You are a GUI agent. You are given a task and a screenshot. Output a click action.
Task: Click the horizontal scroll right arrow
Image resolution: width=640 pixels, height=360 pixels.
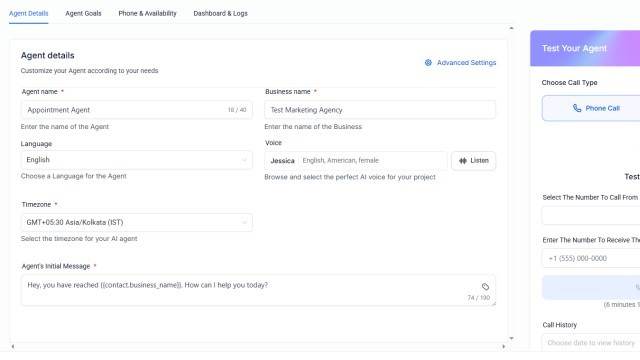pyautogui.click(x=503, y=347)
